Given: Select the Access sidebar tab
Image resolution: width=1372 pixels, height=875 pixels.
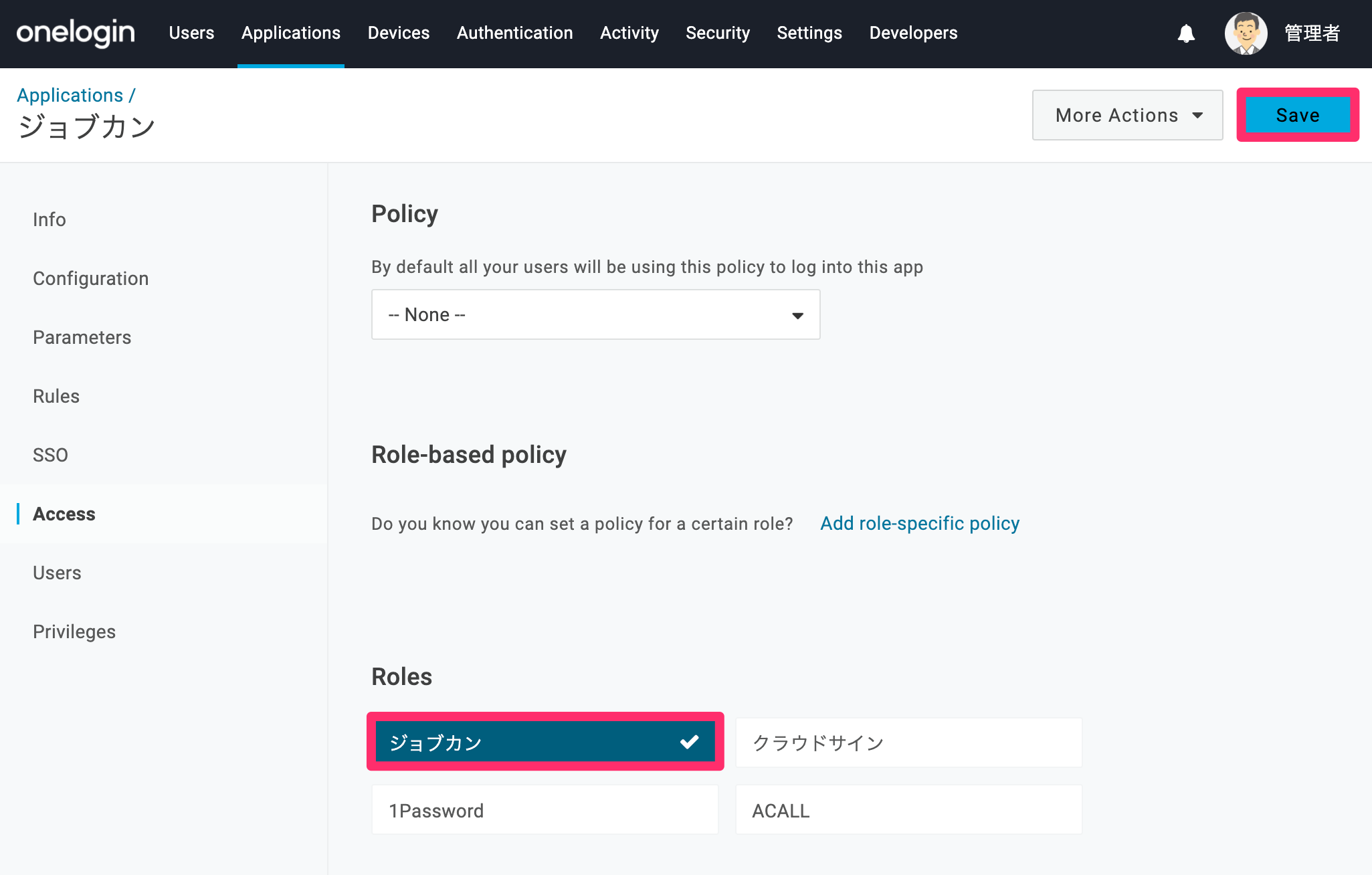Looking at the screenshot, I should [x=64, y=514].
